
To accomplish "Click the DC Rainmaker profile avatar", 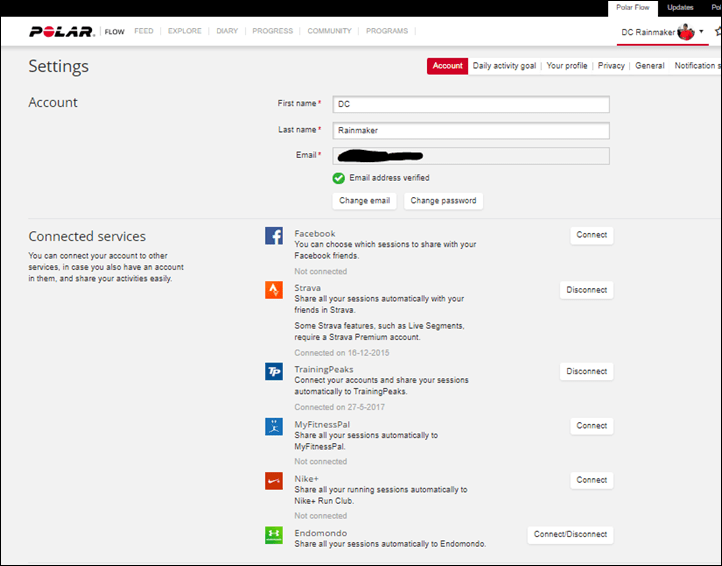I will coord(686,32).
